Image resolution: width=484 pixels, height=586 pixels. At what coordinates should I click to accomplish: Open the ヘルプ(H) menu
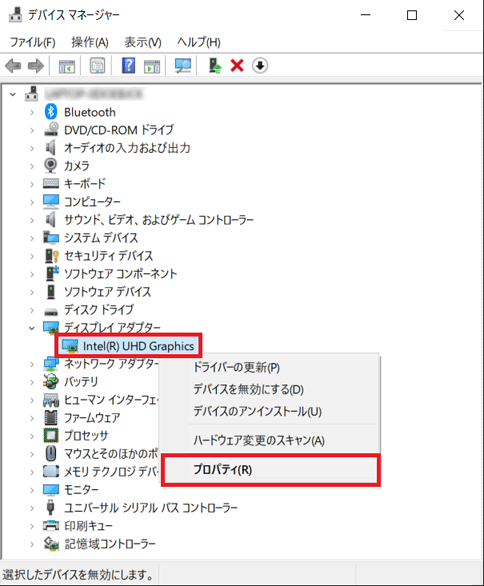tap(198, 42)
